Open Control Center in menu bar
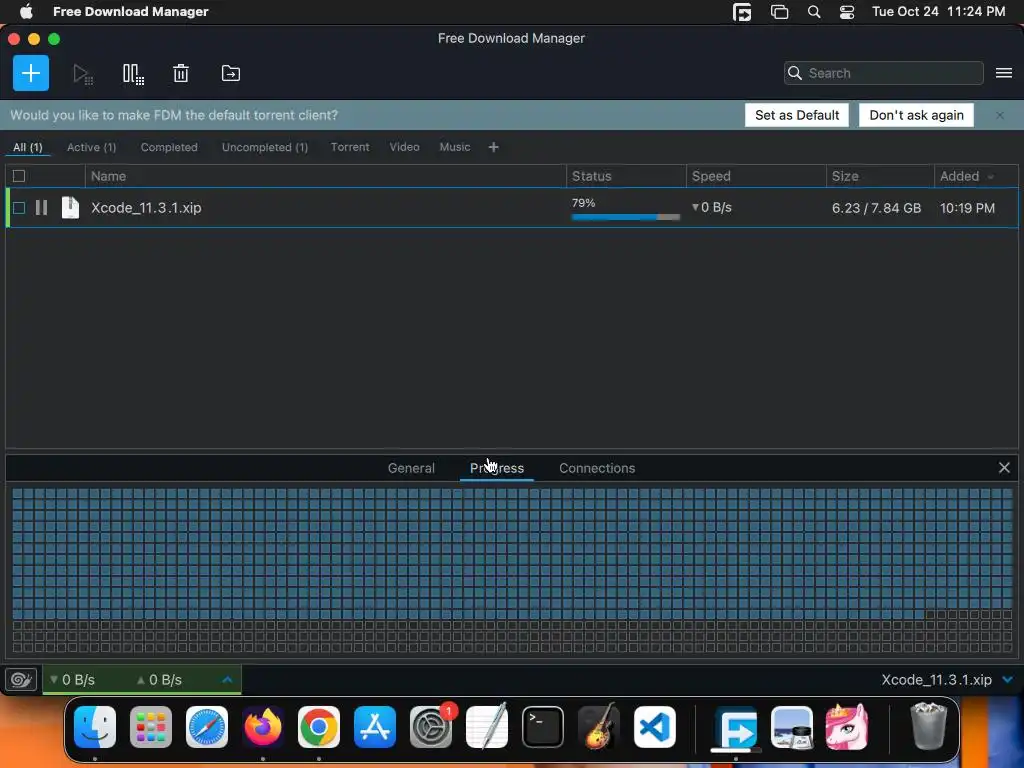The width and height of the screenshot is (1024, 768). pos(846,12)
